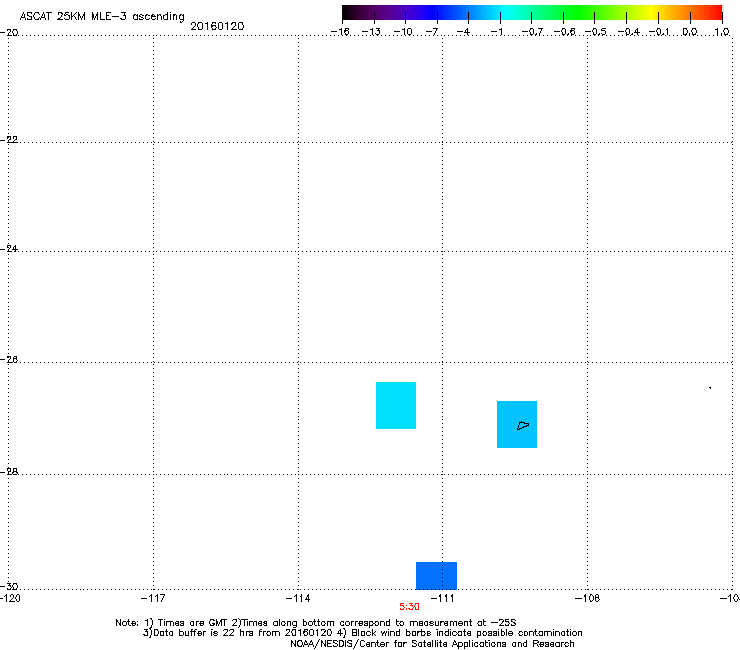
Task: Click the -26 latitude axis label
Action: (x=9, y=360)
